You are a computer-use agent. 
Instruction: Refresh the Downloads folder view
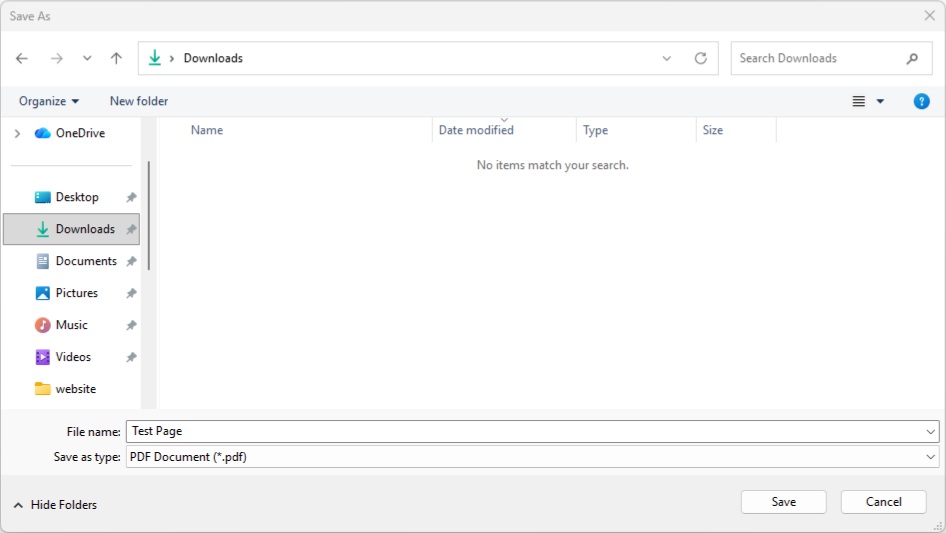tap(700, 58)
